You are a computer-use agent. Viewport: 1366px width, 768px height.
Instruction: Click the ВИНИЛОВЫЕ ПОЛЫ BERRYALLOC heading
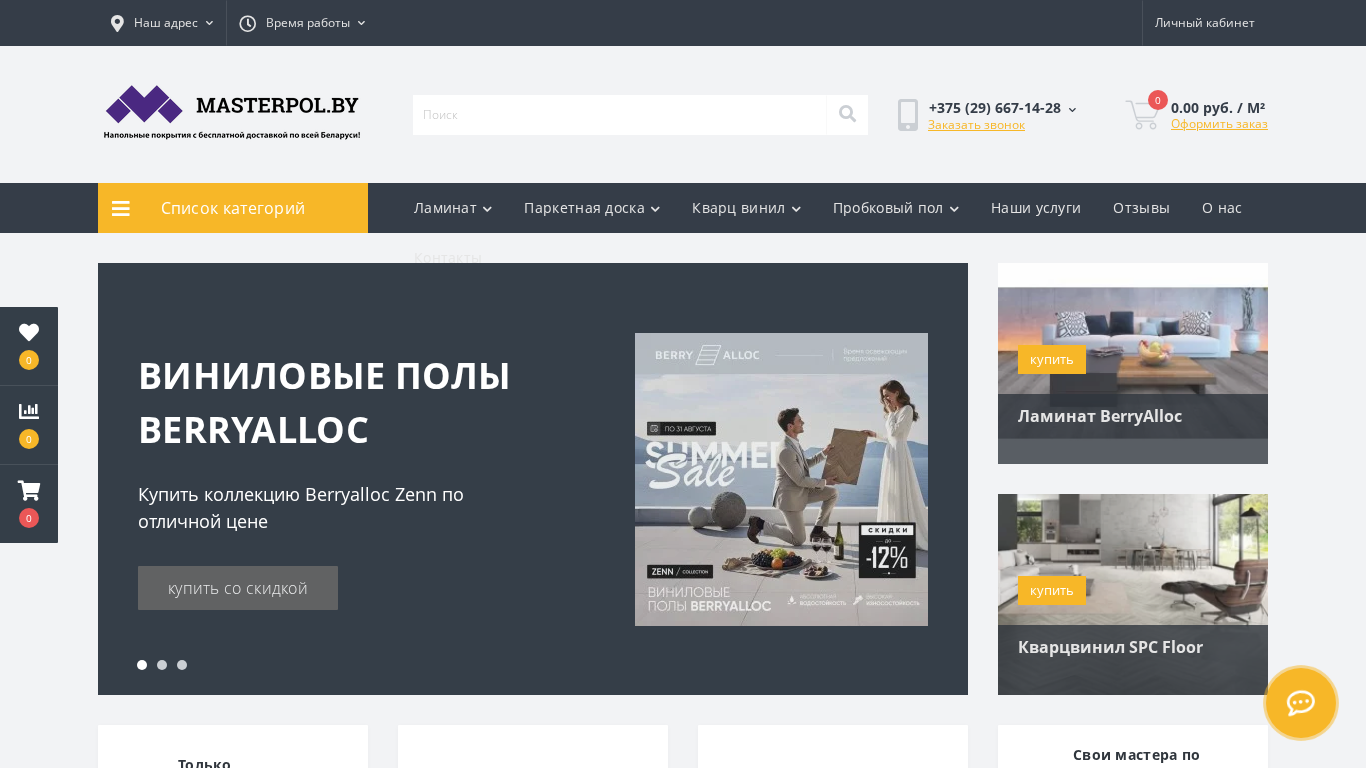pyautogui.click(x=324, y=402)
